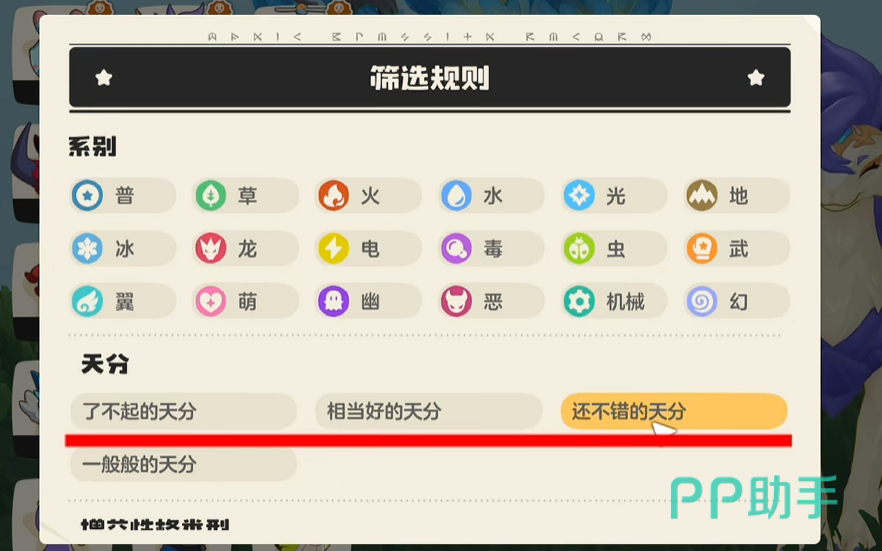Pick the 幽 ghost type icon

tap(334, 301)
